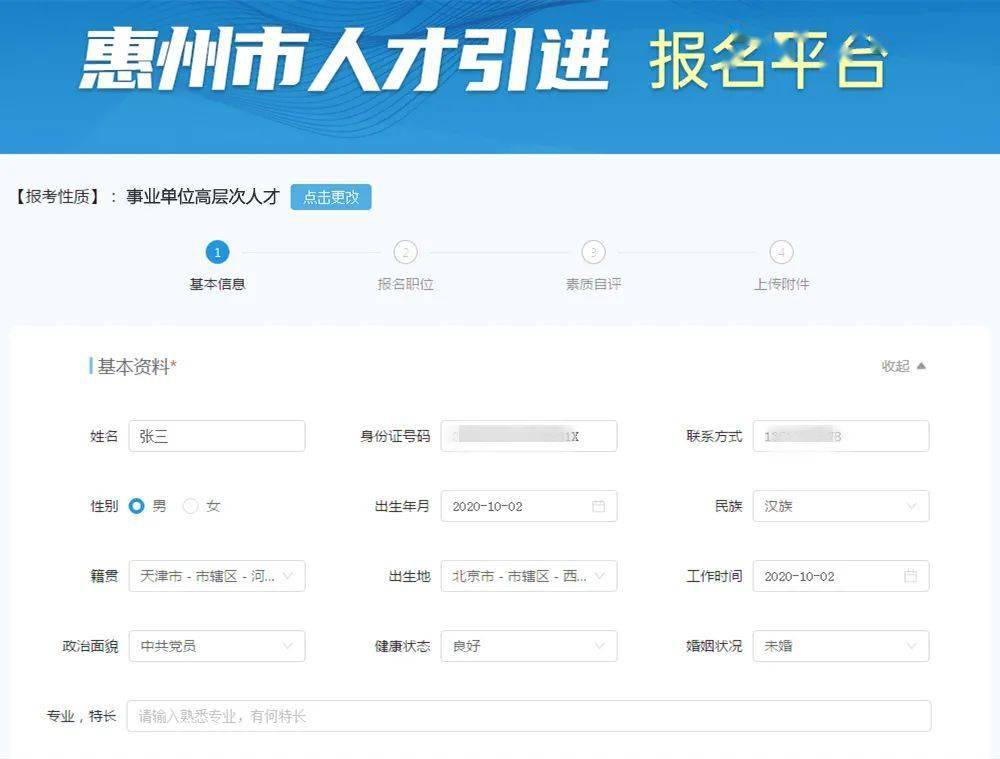Click 专业，特长 text input field

click(528, 716)
